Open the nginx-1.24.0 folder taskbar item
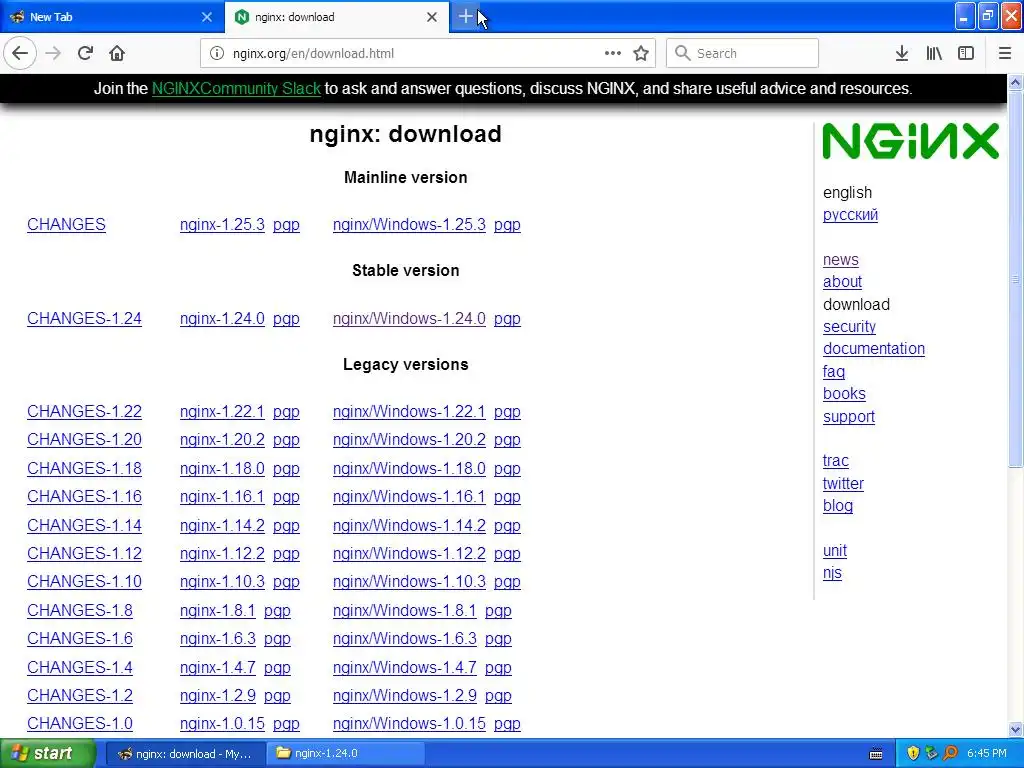Screen dimensions: 1024x768 (345, 753)
